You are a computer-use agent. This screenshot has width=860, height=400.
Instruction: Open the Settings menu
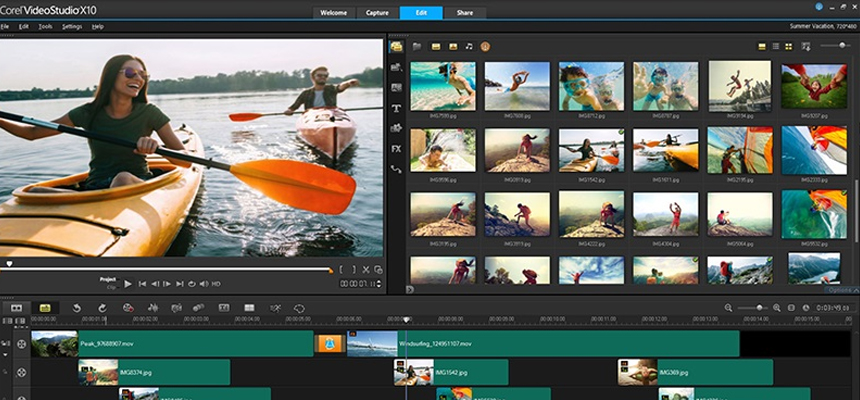coord(72,26)
